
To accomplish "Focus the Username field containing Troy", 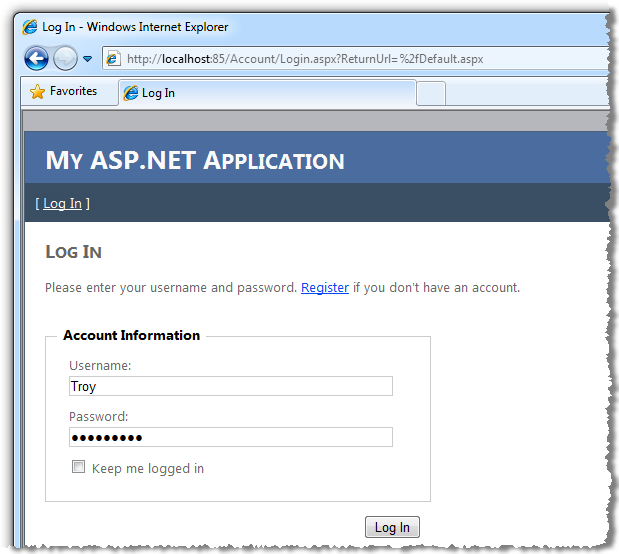I will [x=231, y=386].
